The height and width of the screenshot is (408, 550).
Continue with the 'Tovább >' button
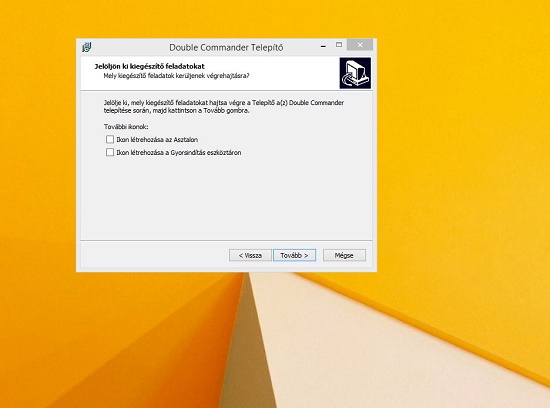point(294,255)
